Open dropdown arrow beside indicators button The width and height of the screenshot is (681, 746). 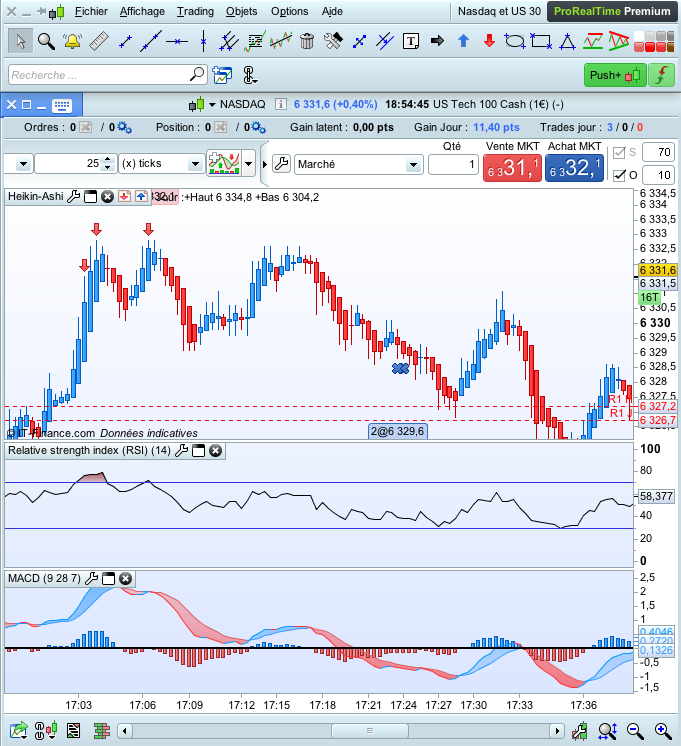coord(248,164)
